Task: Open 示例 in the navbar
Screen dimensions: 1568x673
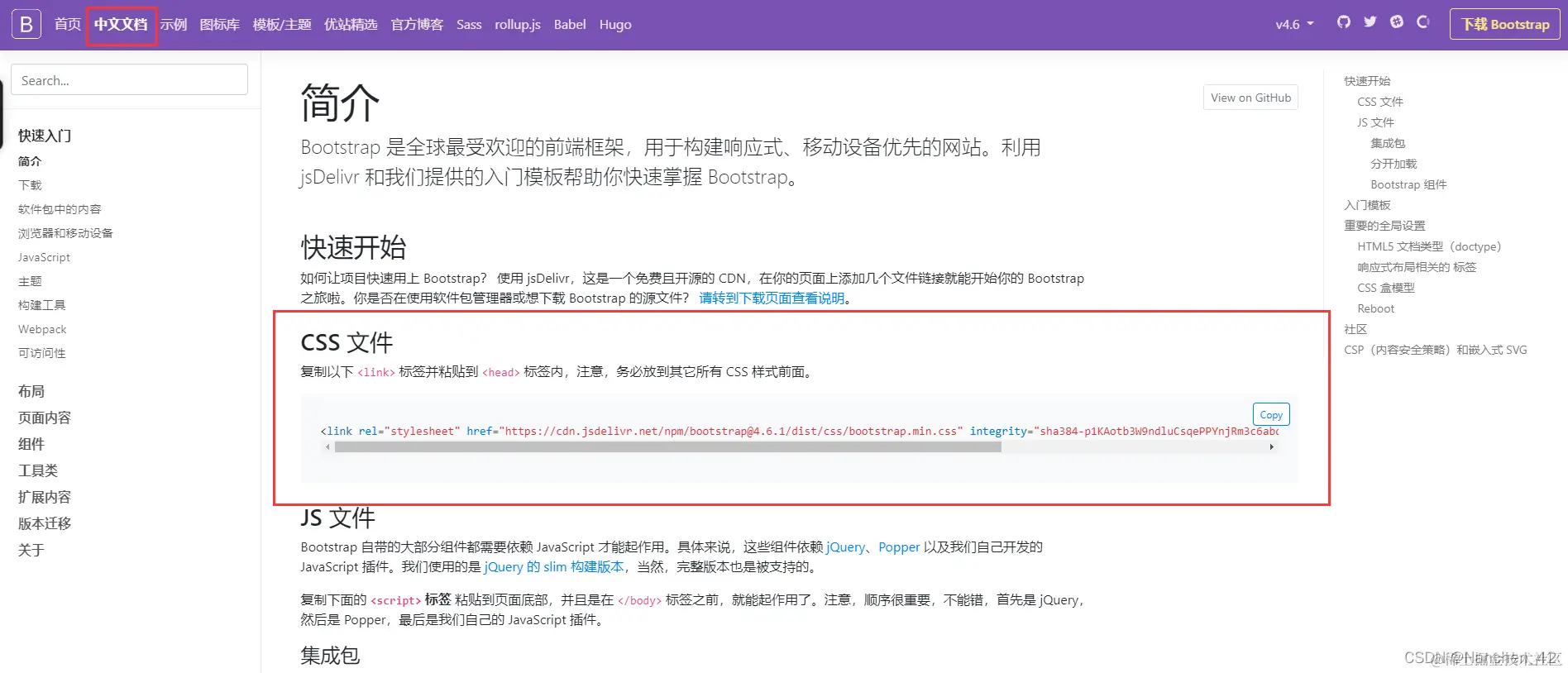Action: coord(174,25)
